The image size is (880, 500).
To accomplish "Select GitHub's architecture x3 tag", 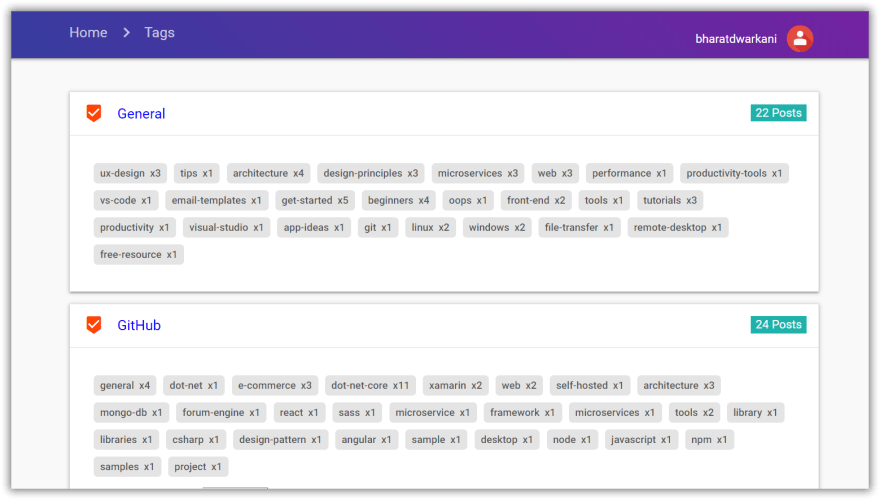I will click(x=679, y=386).
